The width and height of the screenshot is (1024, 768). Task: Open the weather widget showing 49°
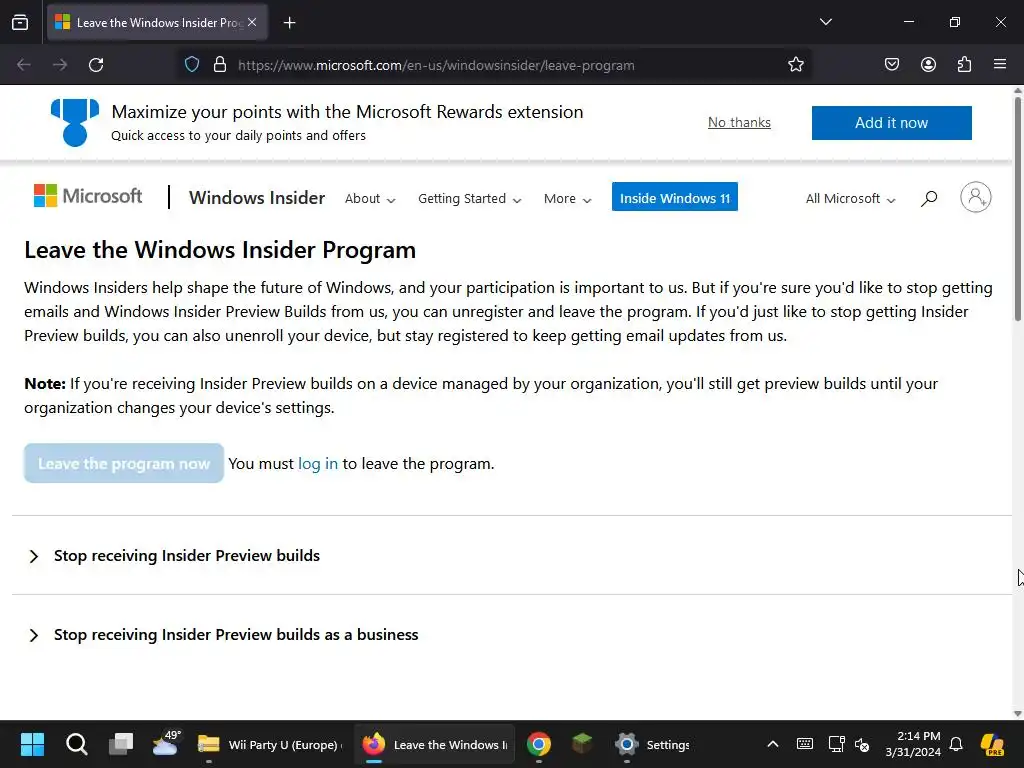pos(166,743)
